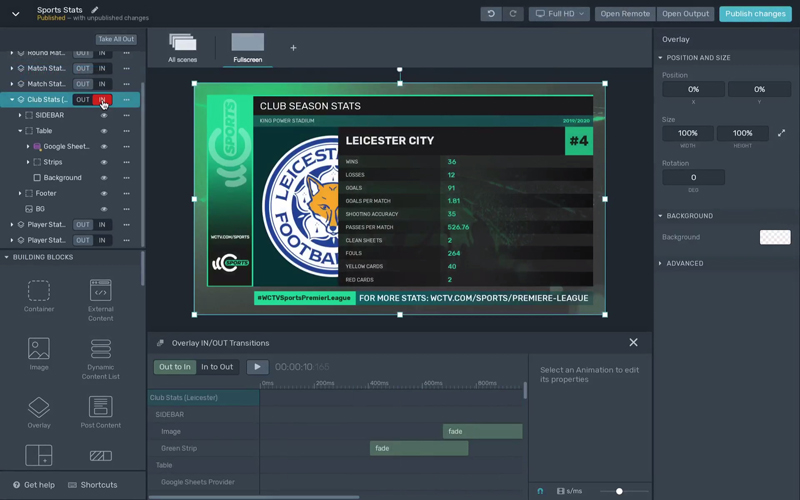Click the undo arrow button
Viewport: 800px width, 500px height.
491,14
